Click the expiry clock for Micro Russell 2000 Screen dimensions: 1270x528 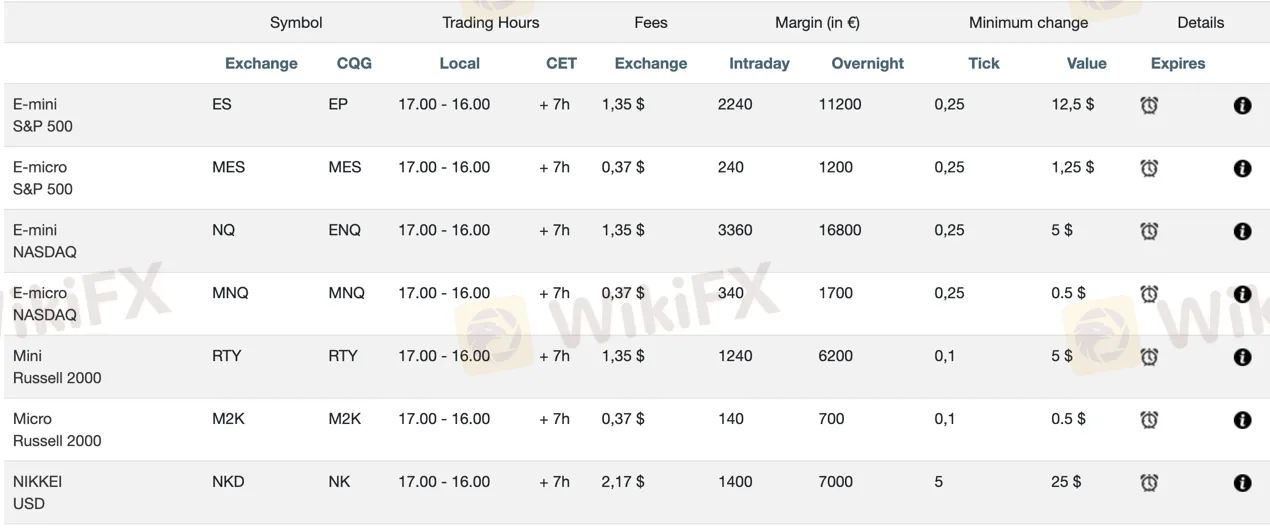click(x=1149, y=420)
